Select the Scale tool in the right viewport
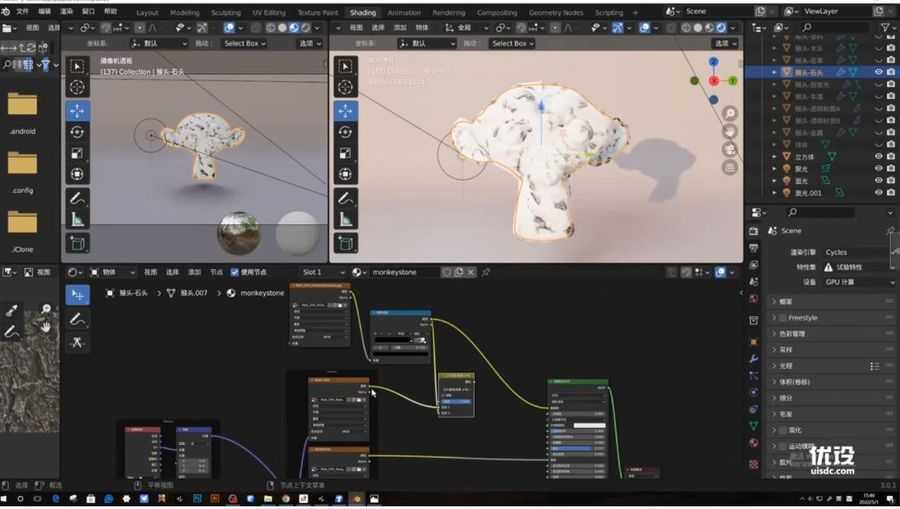The height and width of the screenshot is (509, 900). pos(345,153)
